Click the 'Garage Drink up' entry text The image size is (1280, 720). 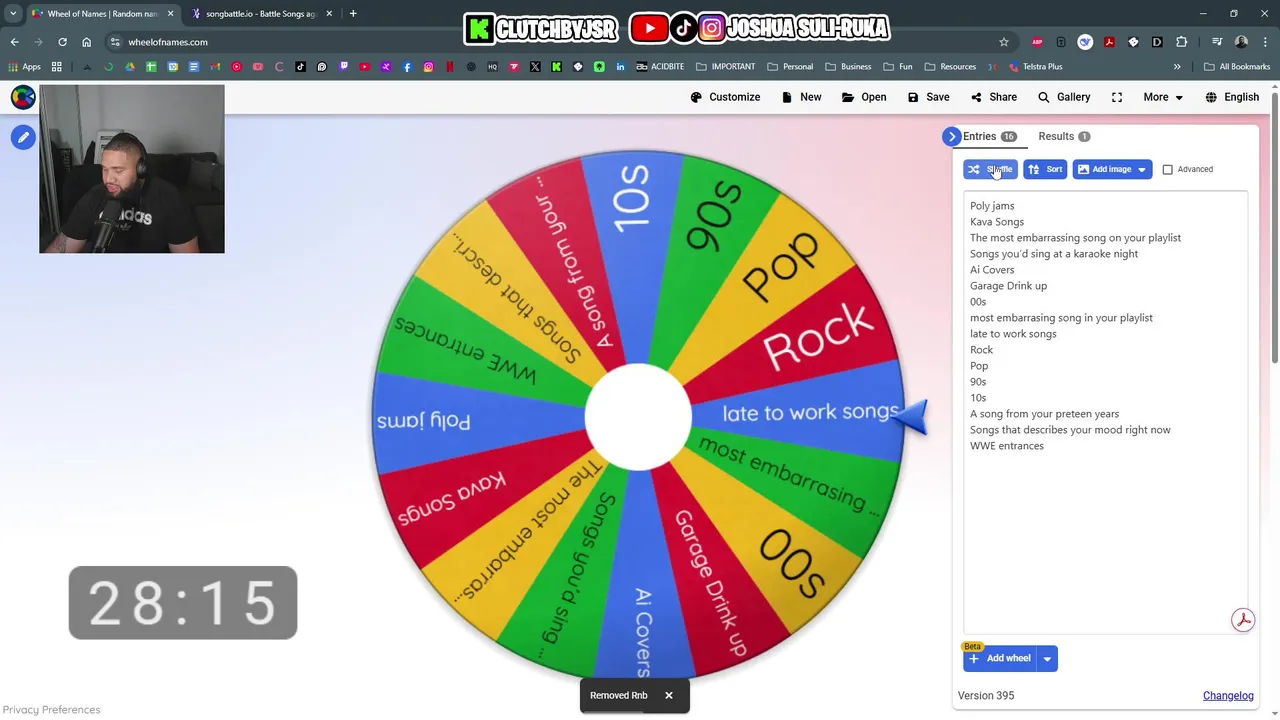click(x=1008, y=285)
